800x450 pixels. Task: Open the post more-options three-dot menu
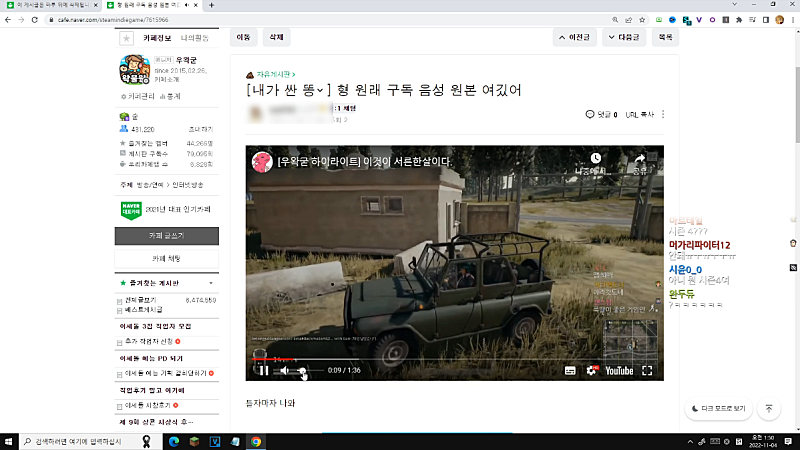click(663, 114)
